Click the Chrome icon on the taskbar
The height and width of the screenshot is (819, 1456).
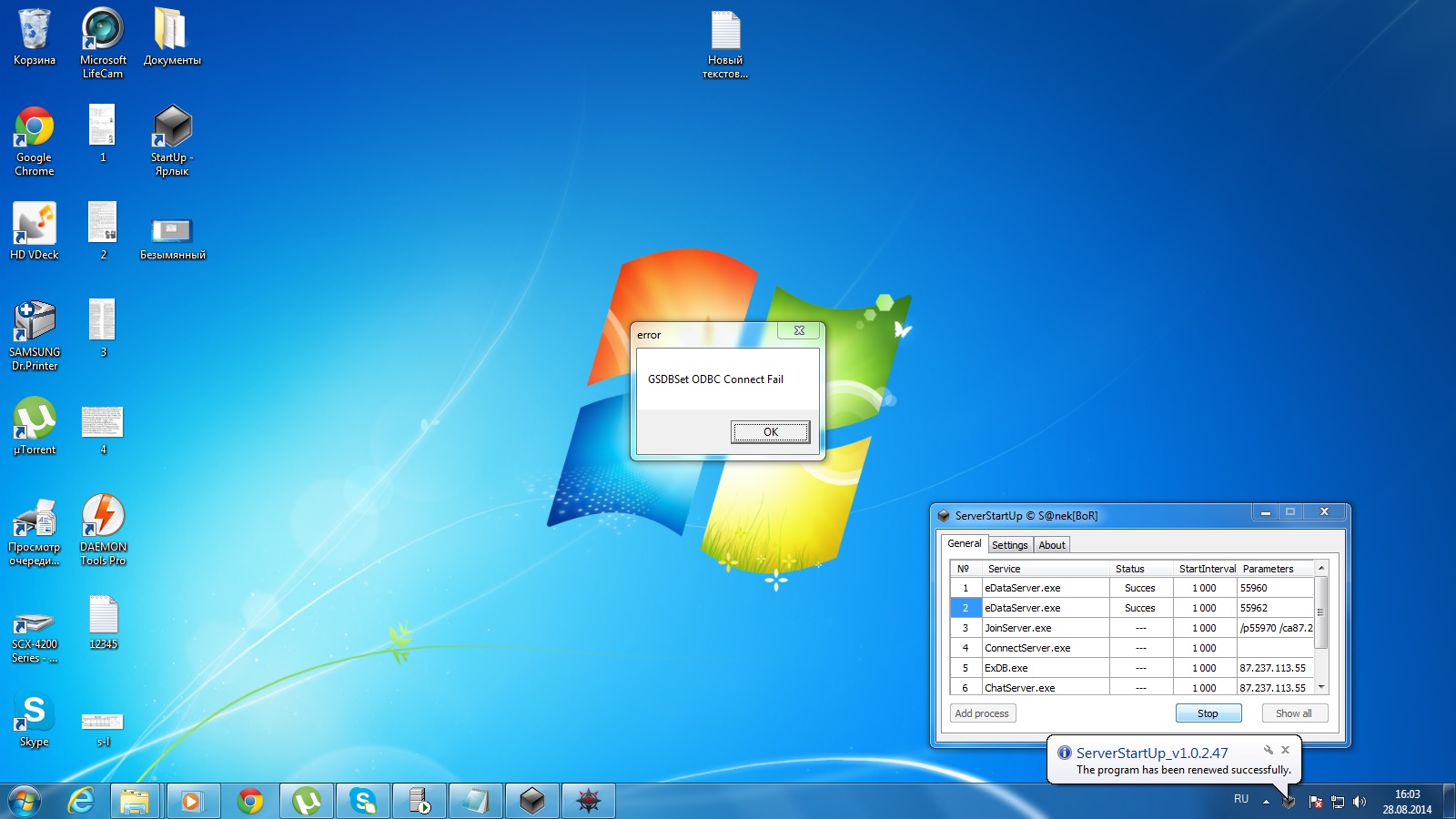(x=250, y=801)
